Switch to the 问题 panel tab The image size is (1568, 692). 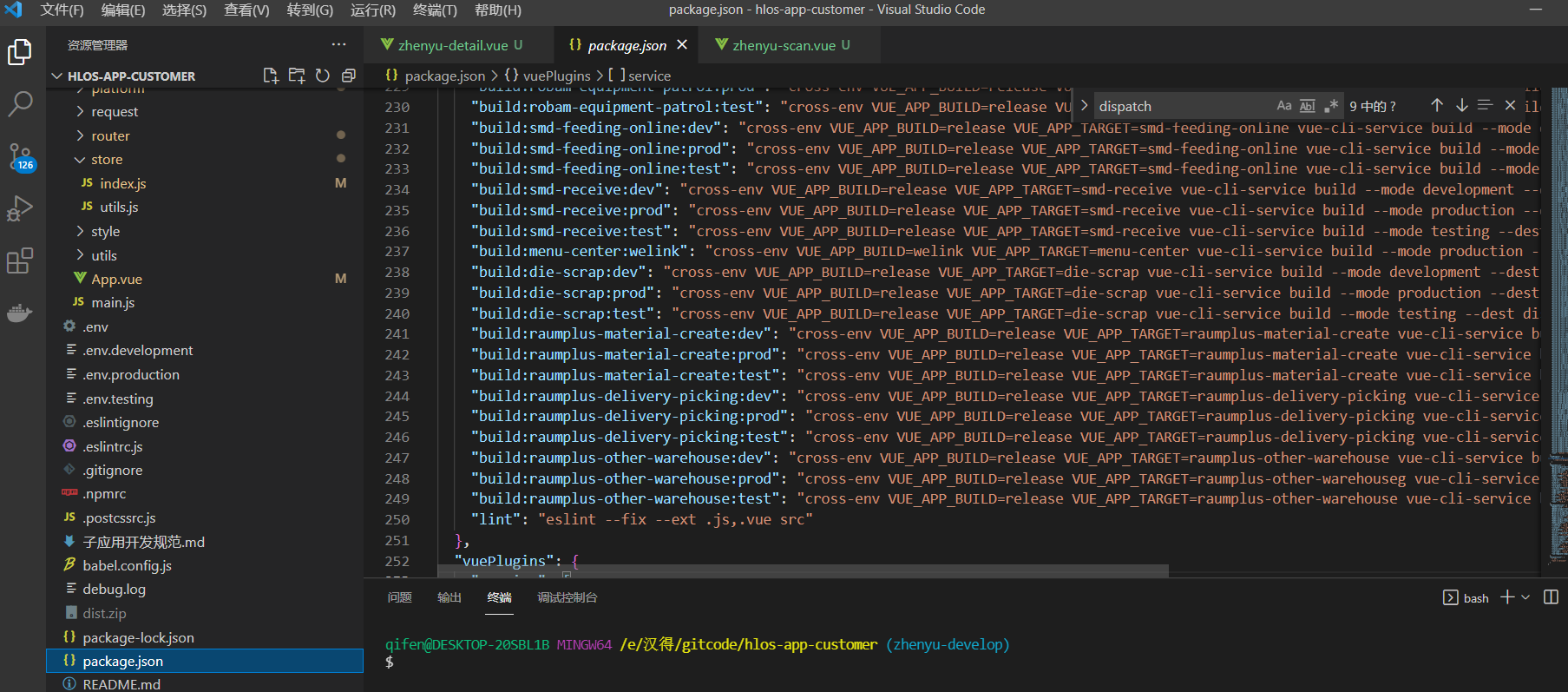(x=399, y=597)
